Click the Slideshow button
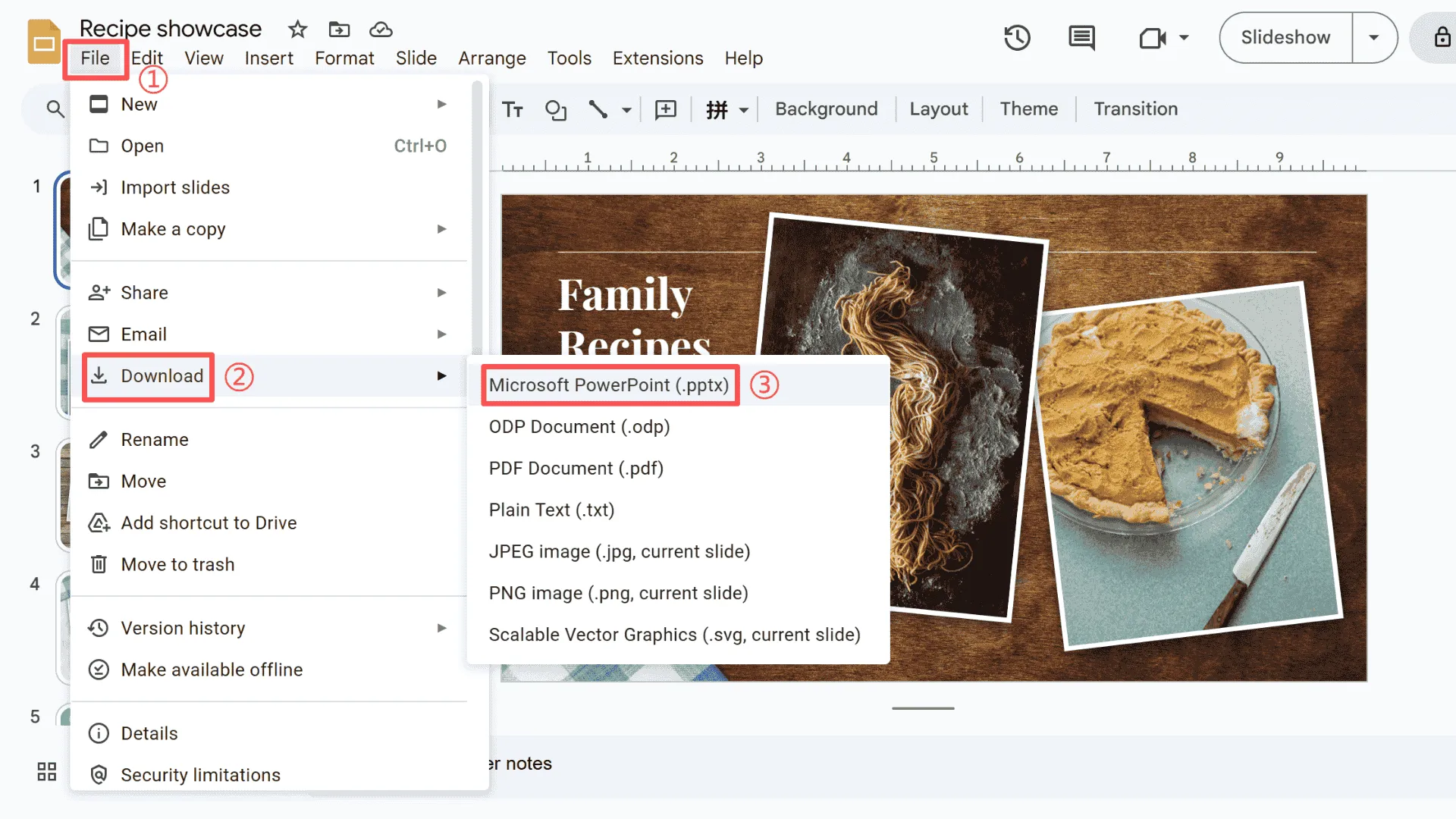The image size is (1456, 819). [x=1285, y=37]
